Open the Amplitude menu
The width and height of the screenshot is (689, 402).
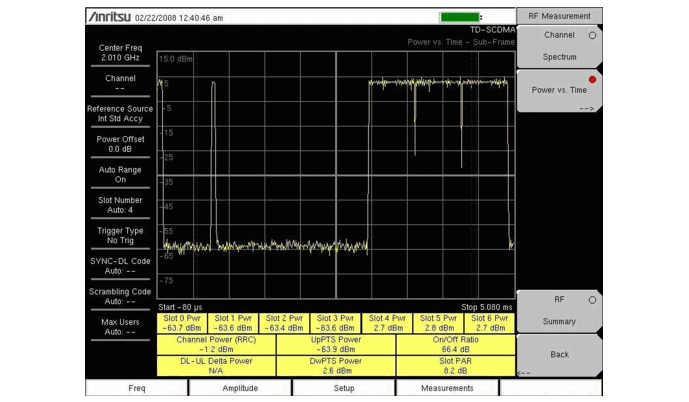pos(240,388)
